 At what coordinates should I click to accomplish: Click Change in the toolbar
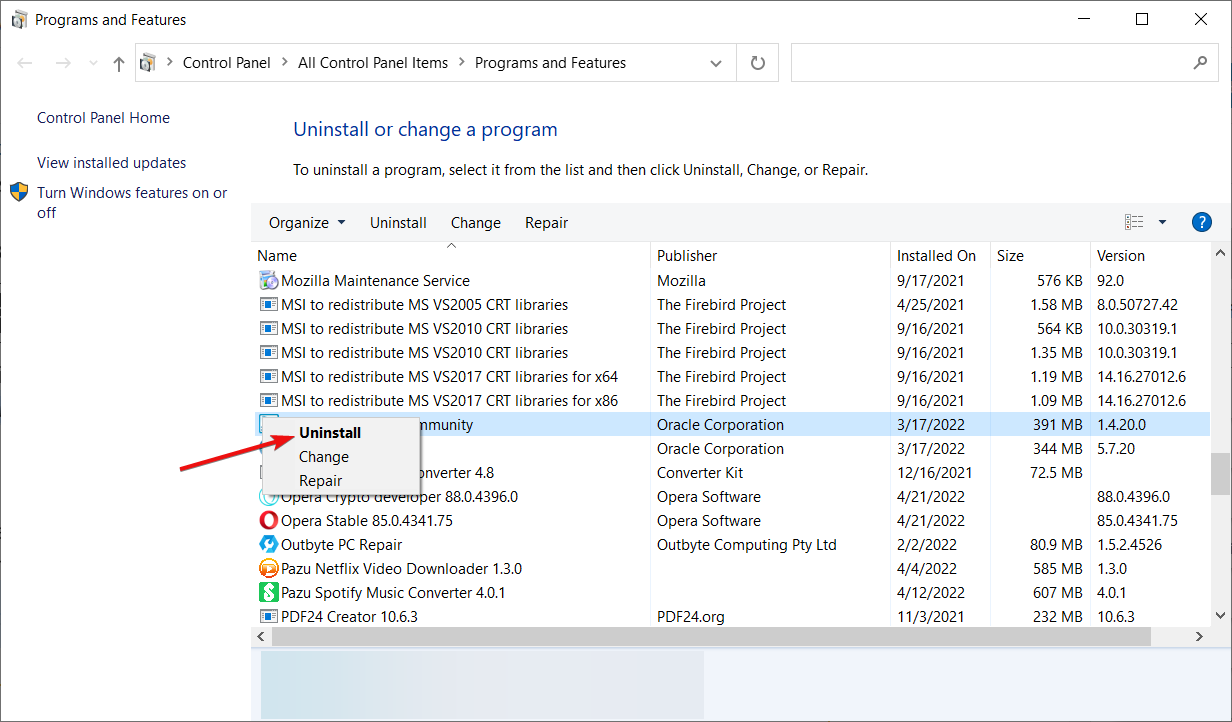coord(476,223)
